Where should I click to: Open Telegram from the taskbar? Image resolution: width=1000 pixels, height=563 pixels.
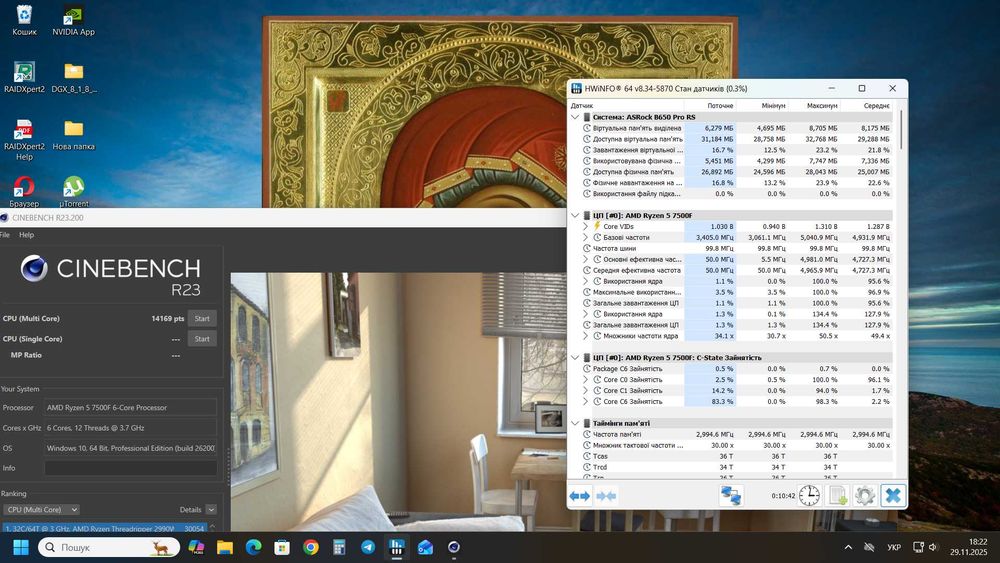point(368,547)
